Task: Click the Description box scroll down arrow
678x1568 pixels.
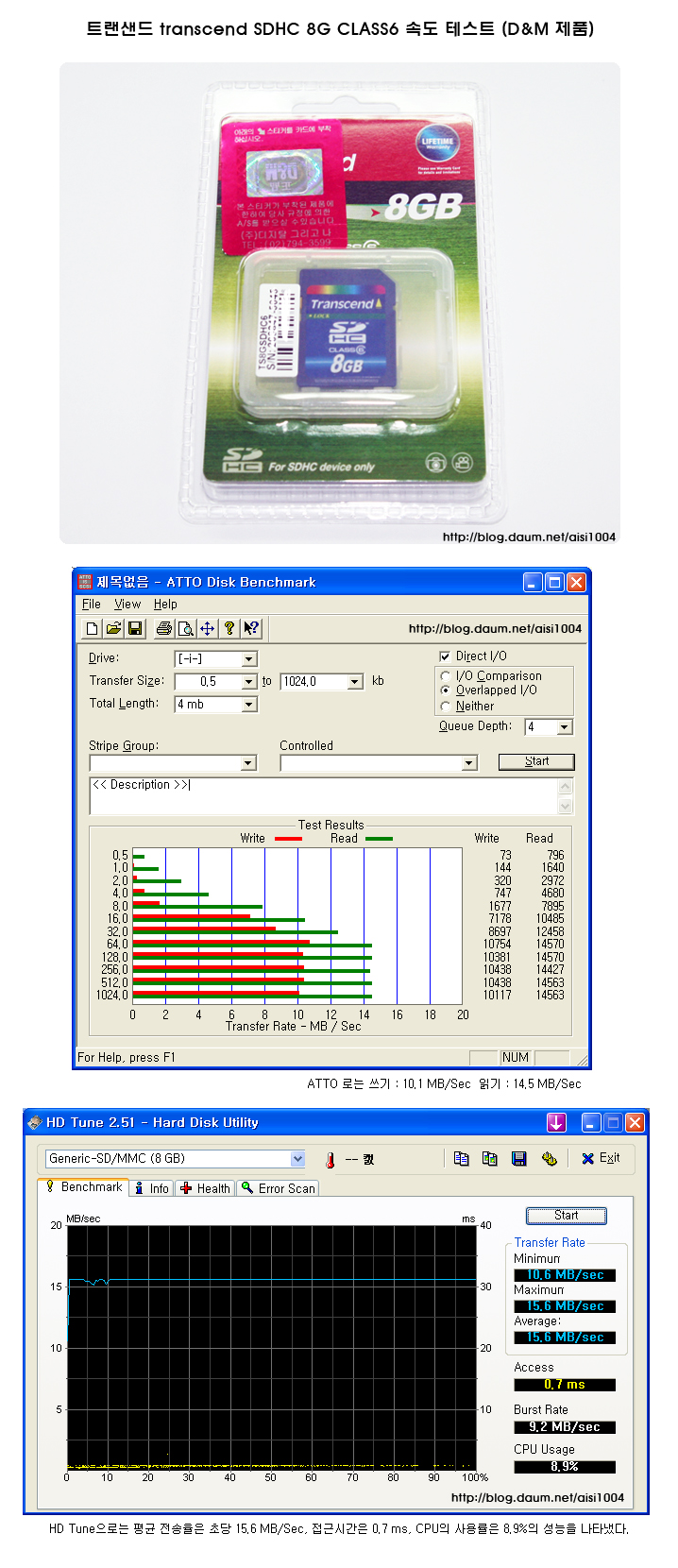Action: (566, 806)
